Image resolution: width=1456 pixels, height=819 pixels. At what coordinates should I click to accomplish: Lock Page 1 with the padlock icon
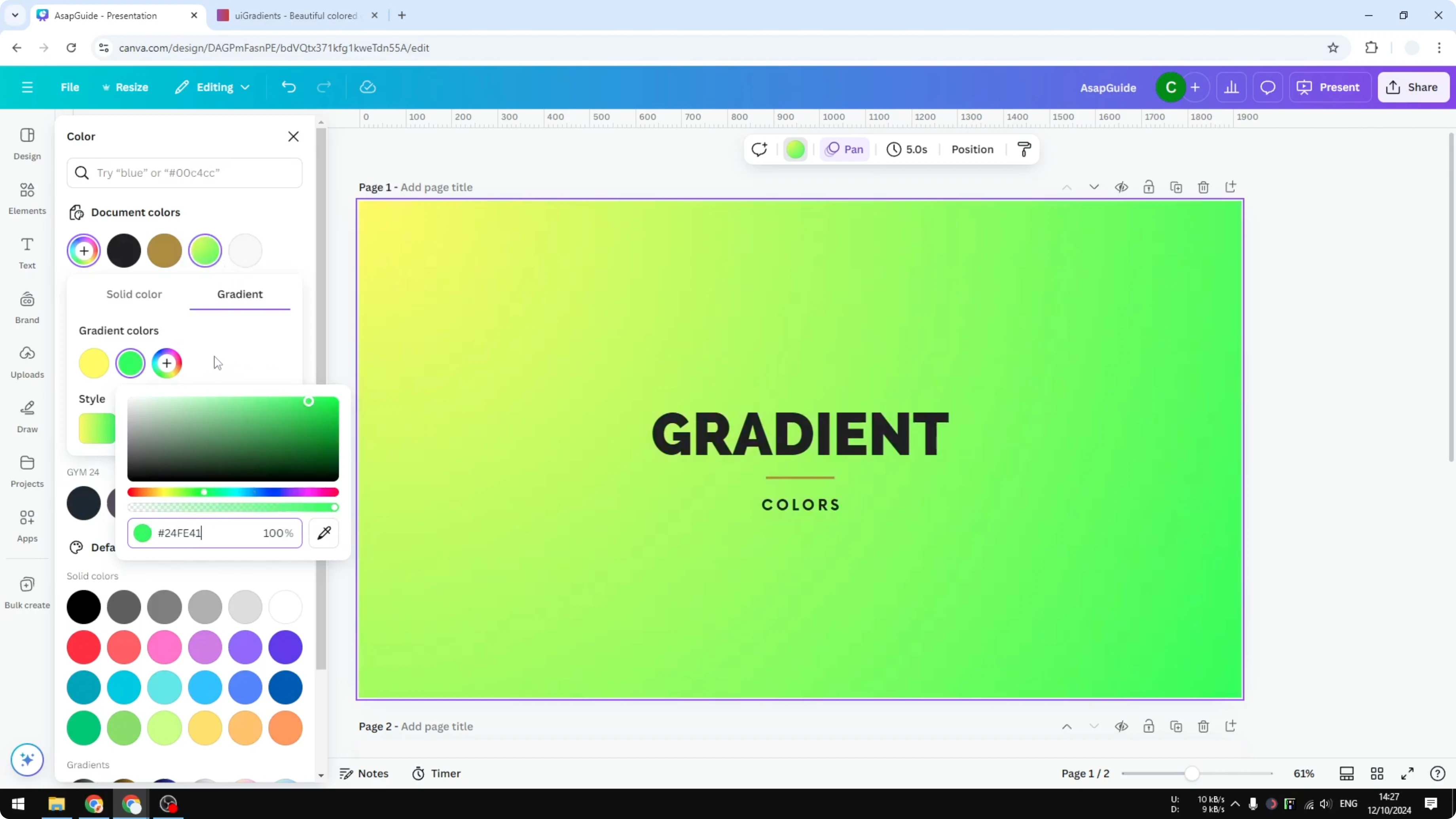pyautogui.click(x=1149, y=187)
